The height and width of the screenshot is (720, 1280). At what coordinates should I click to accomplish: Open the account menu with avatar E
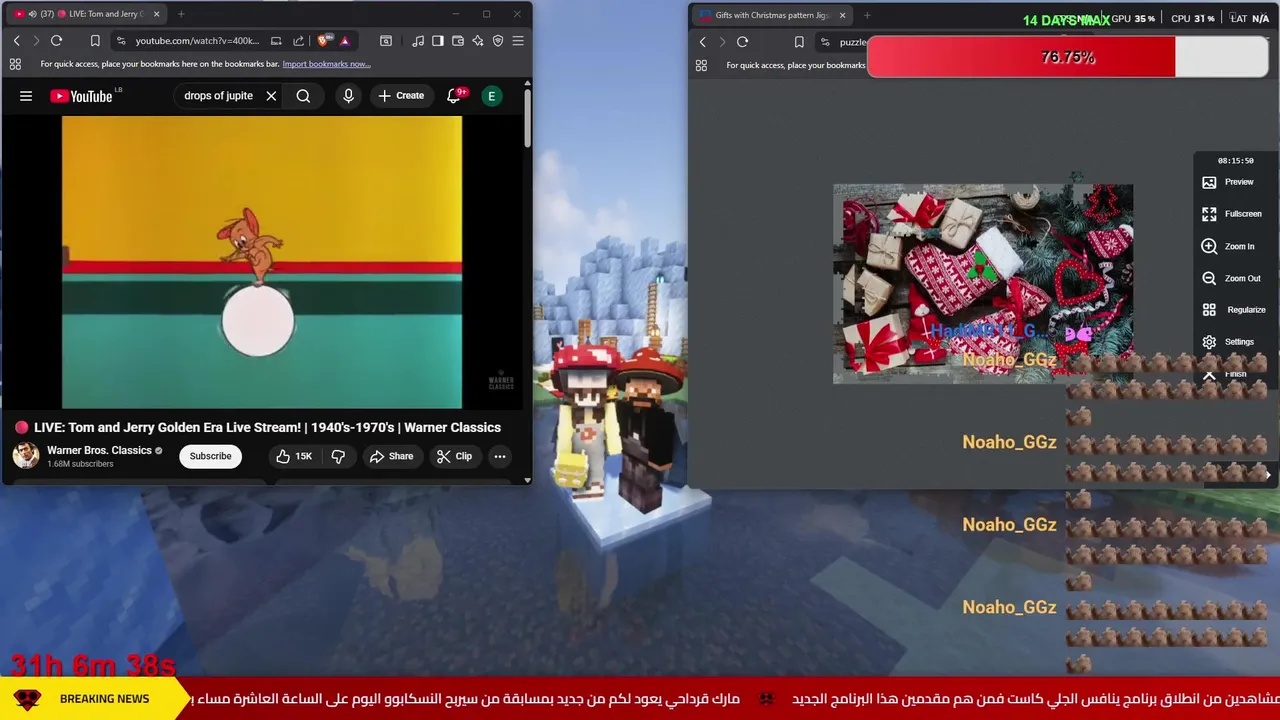(491, 96)
